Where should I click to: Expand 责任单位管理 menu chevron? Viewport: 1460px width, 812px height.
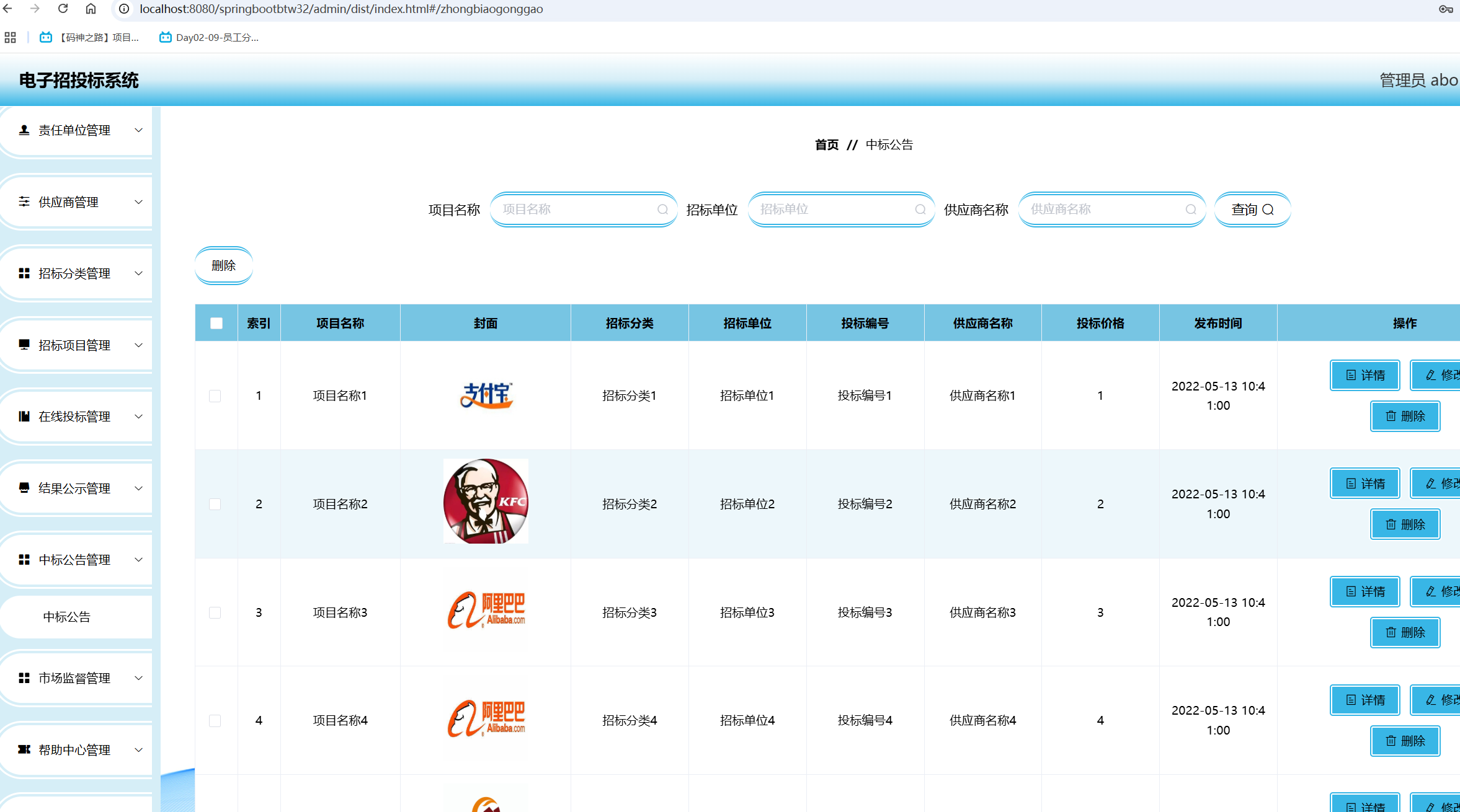pos(139,130)
